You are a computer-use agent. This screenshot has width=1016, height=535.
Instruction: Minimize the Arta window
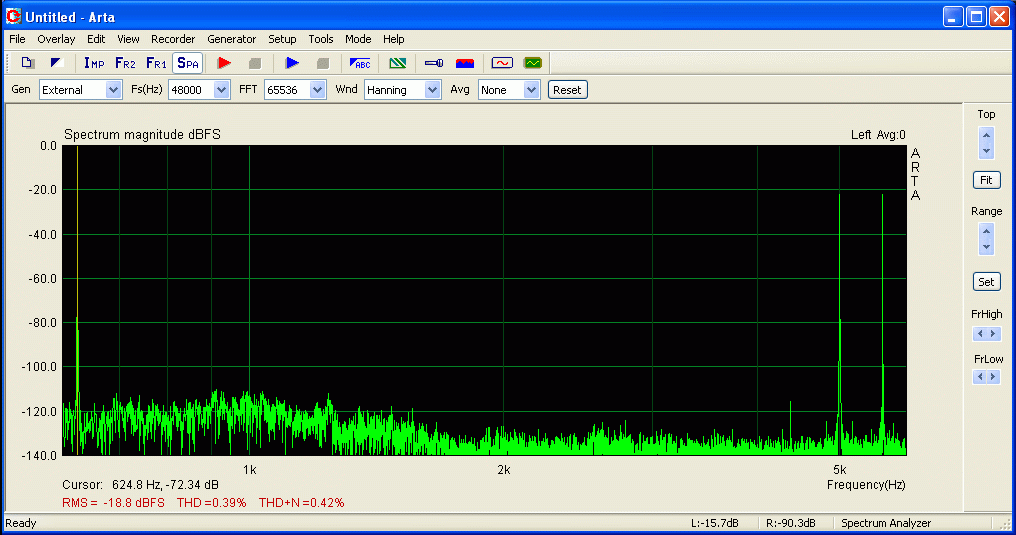pyautogui.click(x=952, y=17)
